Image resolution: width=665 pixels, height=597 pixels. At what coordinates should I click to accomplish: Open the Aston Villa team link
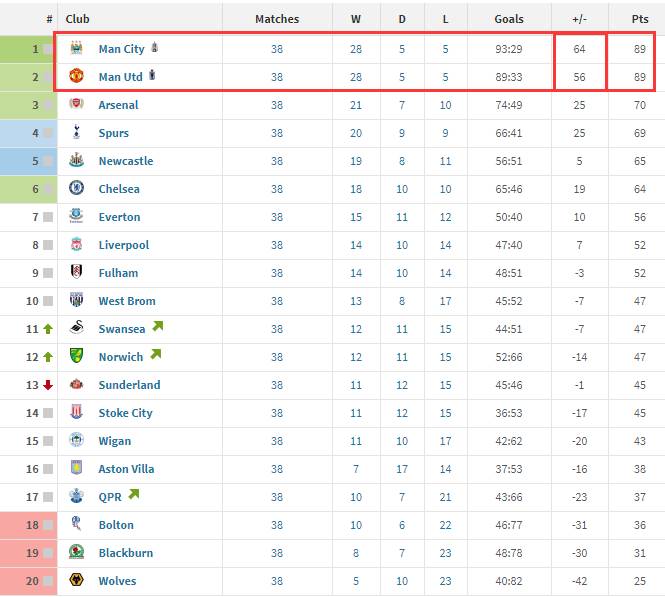pos(126,469)
